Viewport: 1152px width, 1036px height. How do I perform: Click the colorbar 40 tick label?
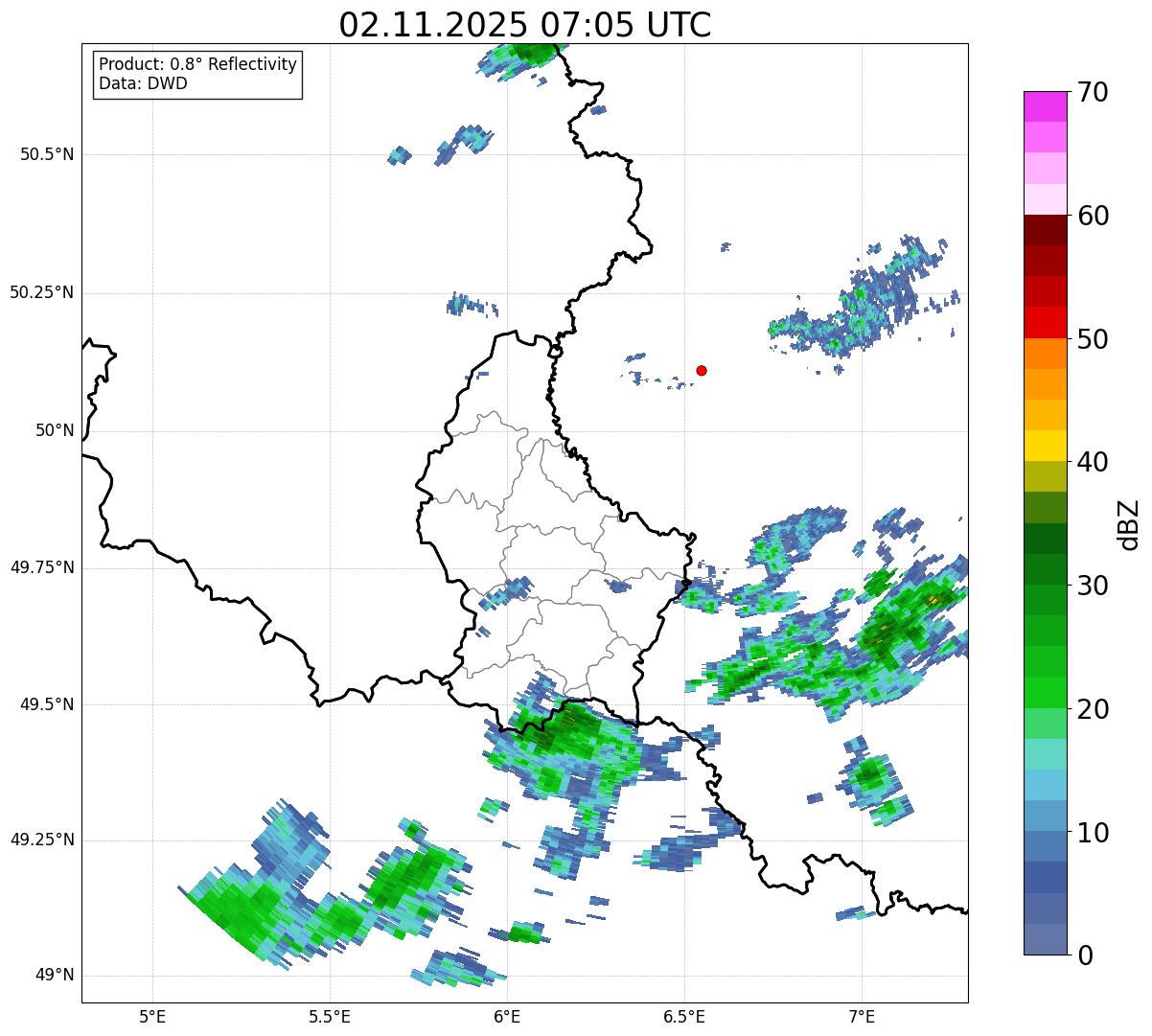[x=1093, y=462]
